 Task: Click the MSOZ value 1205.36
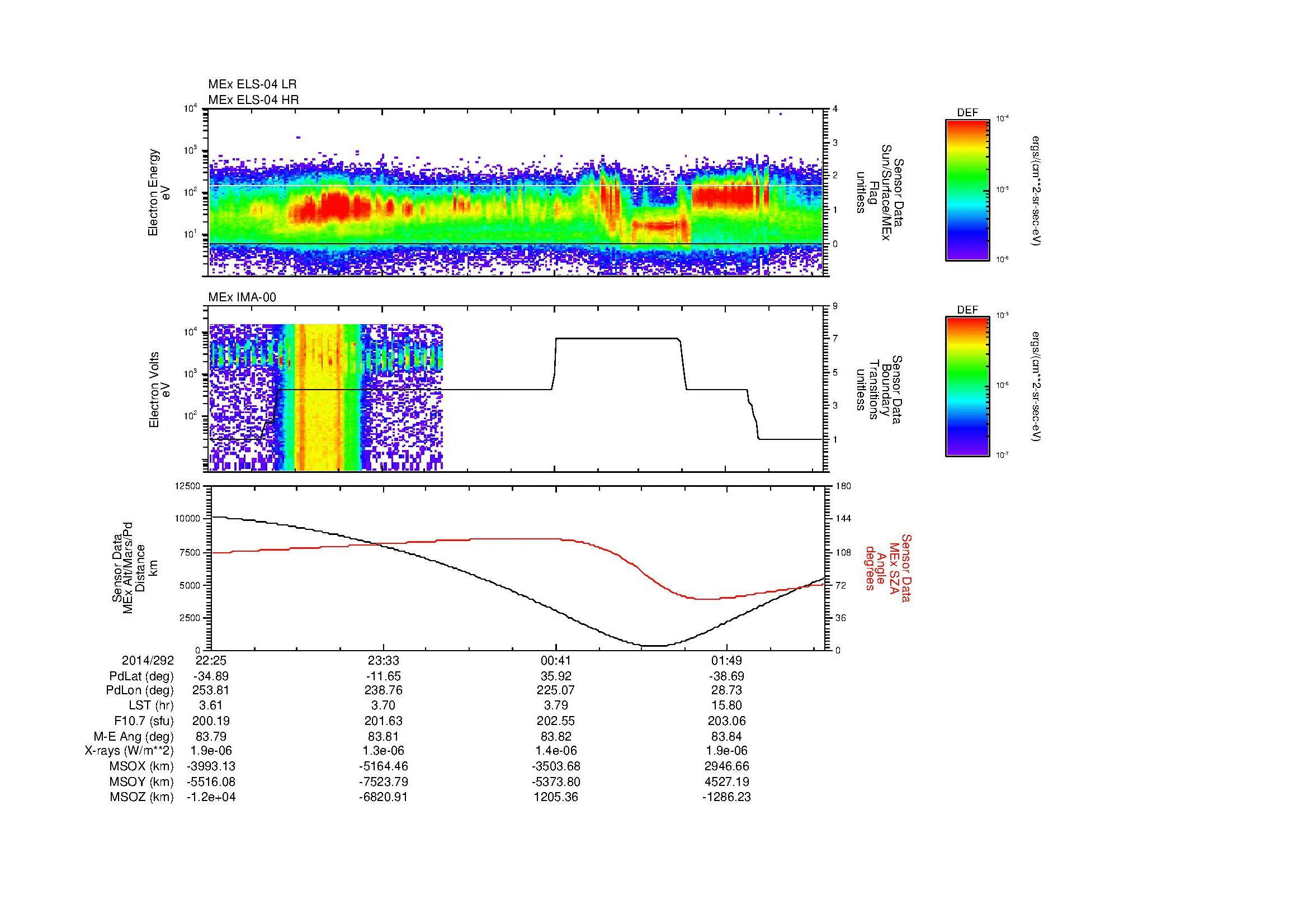tap(555, 797)
